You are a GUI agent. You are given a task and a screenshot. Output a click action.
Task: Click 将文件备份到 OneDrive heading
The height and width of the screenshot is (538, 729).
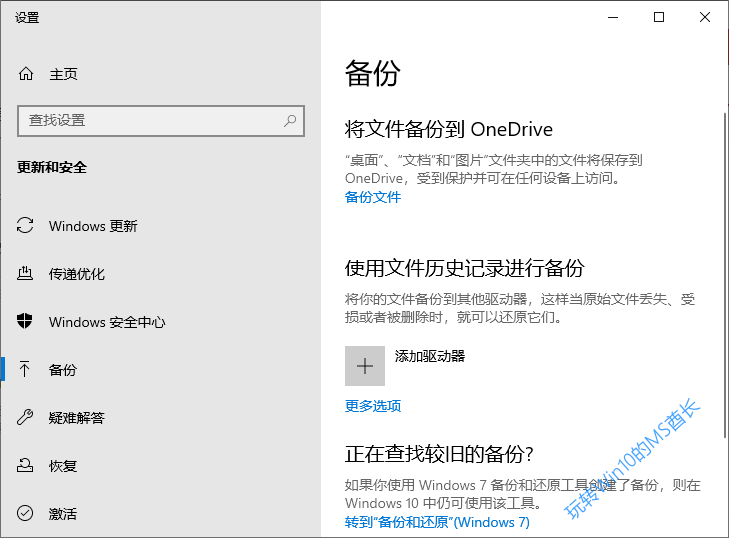click(x=449, y=129)
